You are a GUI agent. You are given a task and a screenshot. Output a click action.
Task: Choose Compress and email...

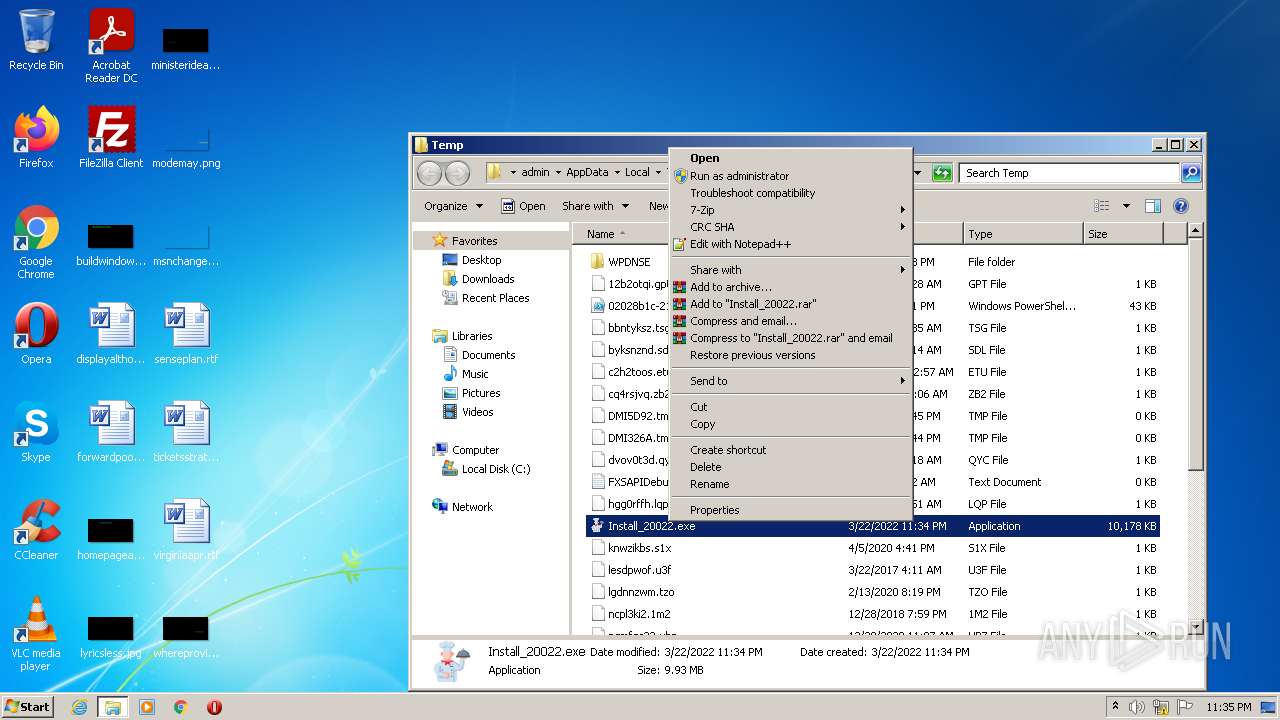(790, 321)
